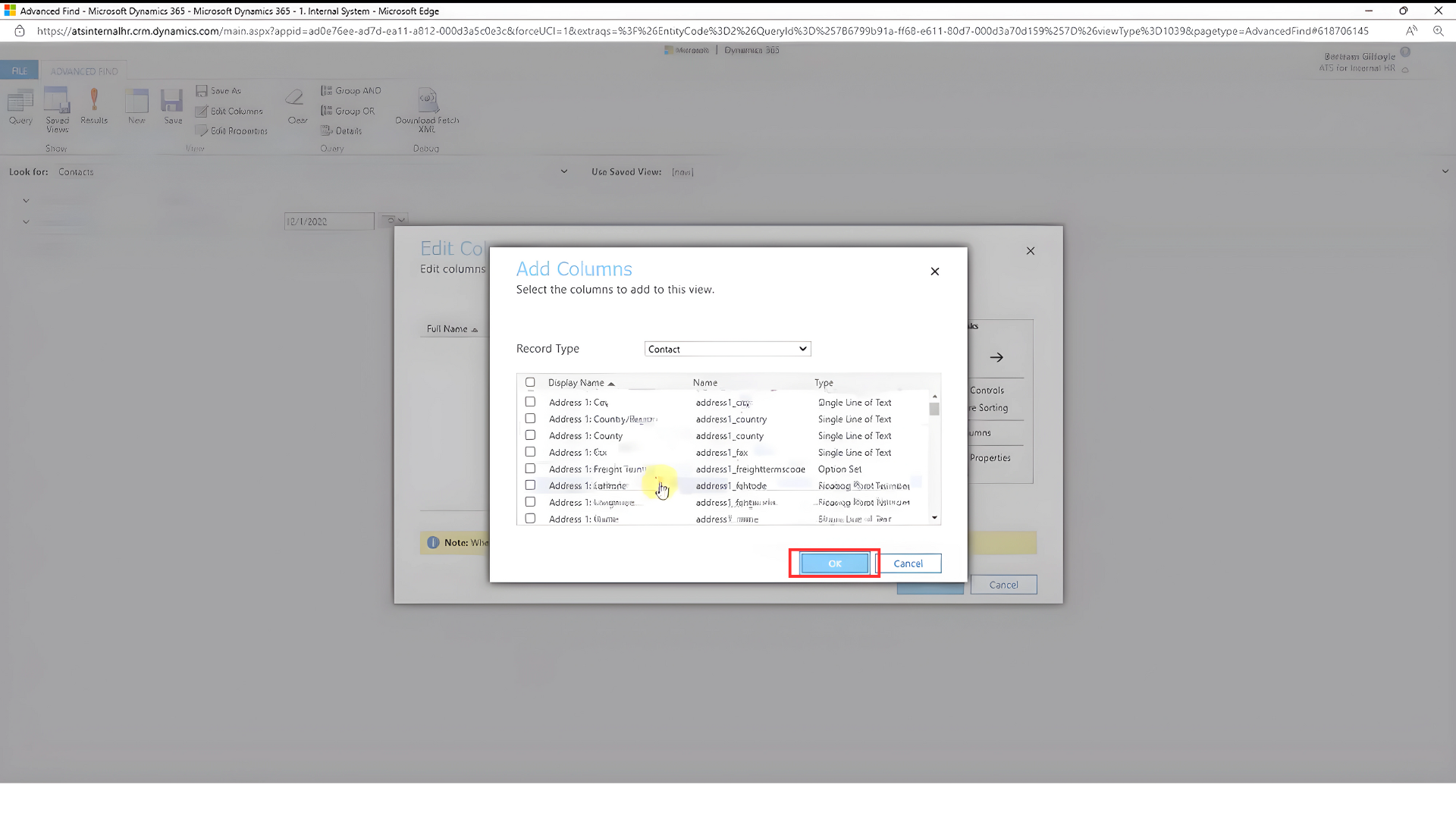Screen dimensions: 1456x819
Task: Click the zoom magnifier icon in Edge
Action: 1438,31
